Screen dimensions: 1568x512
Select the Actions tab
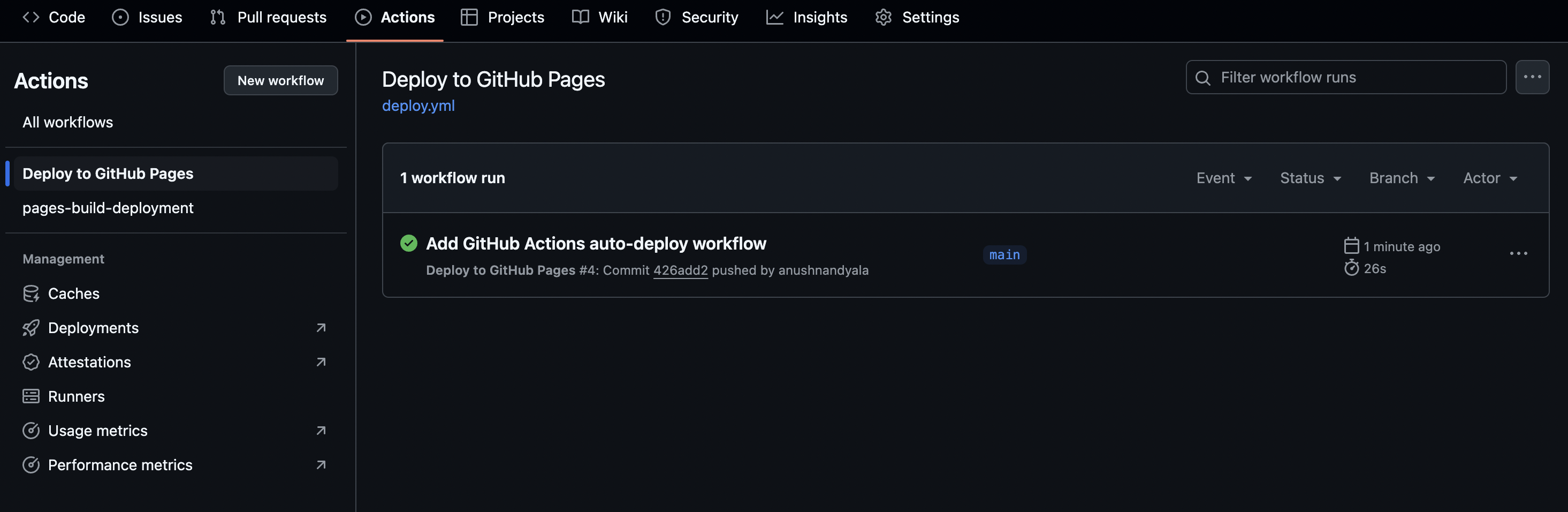click(x=394, y=17)
